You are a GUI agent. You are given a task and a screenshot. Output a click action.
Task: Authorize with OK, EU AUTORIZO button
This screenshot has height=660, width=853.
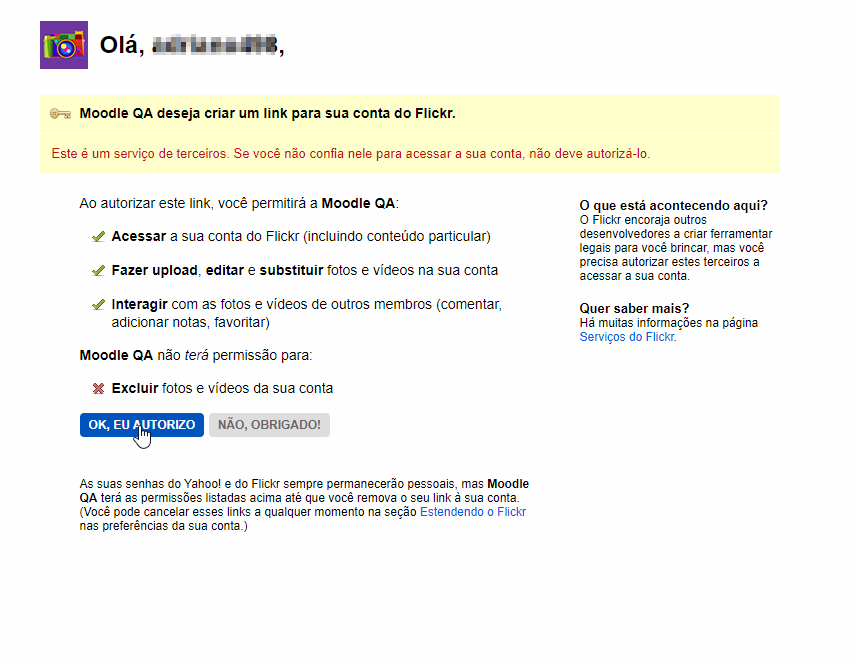point(142,425)
